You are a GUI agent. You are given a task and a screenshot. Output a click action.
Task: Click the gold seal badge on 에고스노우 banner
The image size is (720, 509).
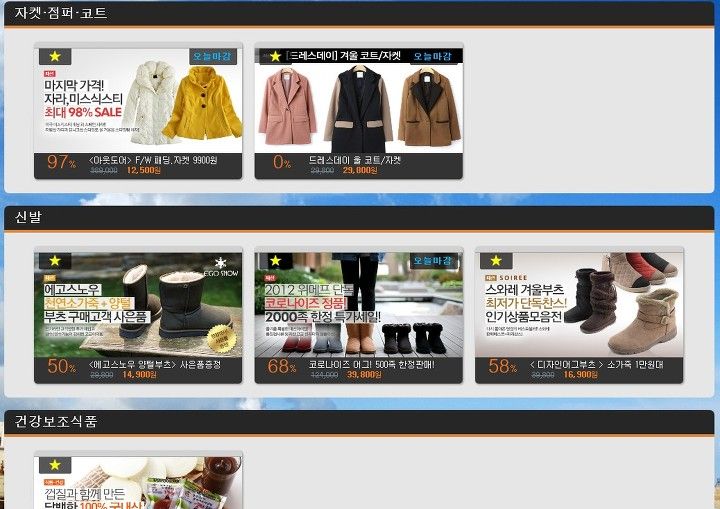point(222,339)
